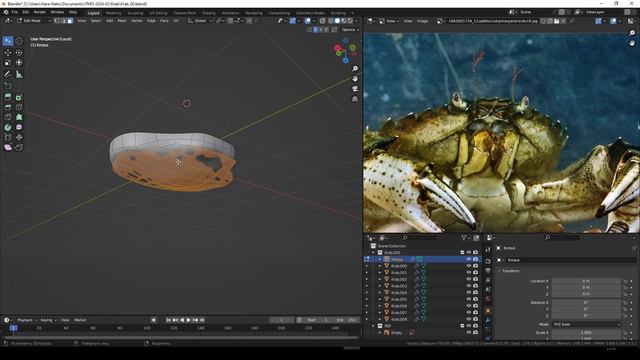Select the Add Cube tool

[x=8, y=86]
